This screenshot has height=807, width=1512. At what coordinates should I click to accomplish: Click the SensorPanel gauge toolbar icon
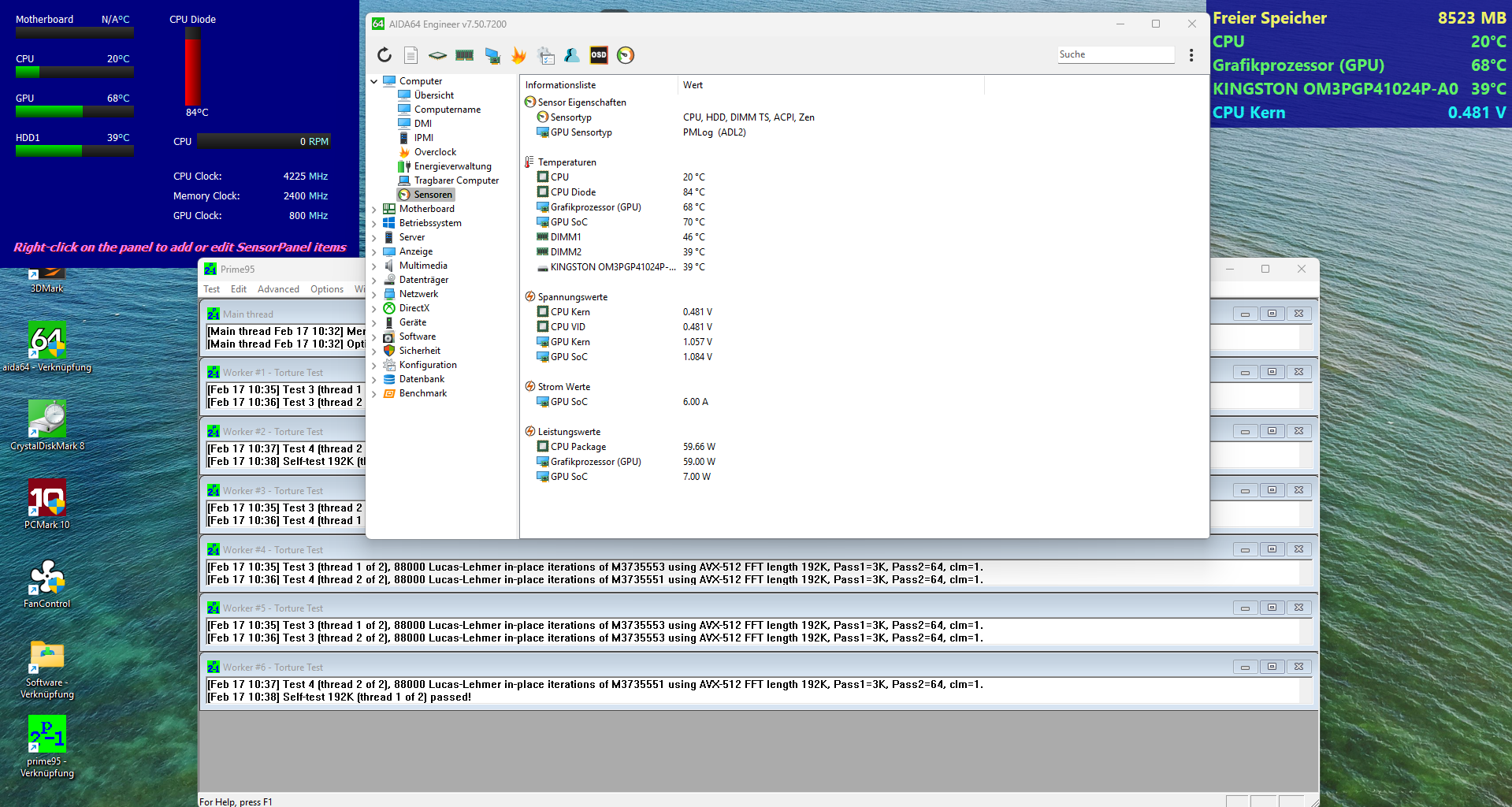pos(626,54)
